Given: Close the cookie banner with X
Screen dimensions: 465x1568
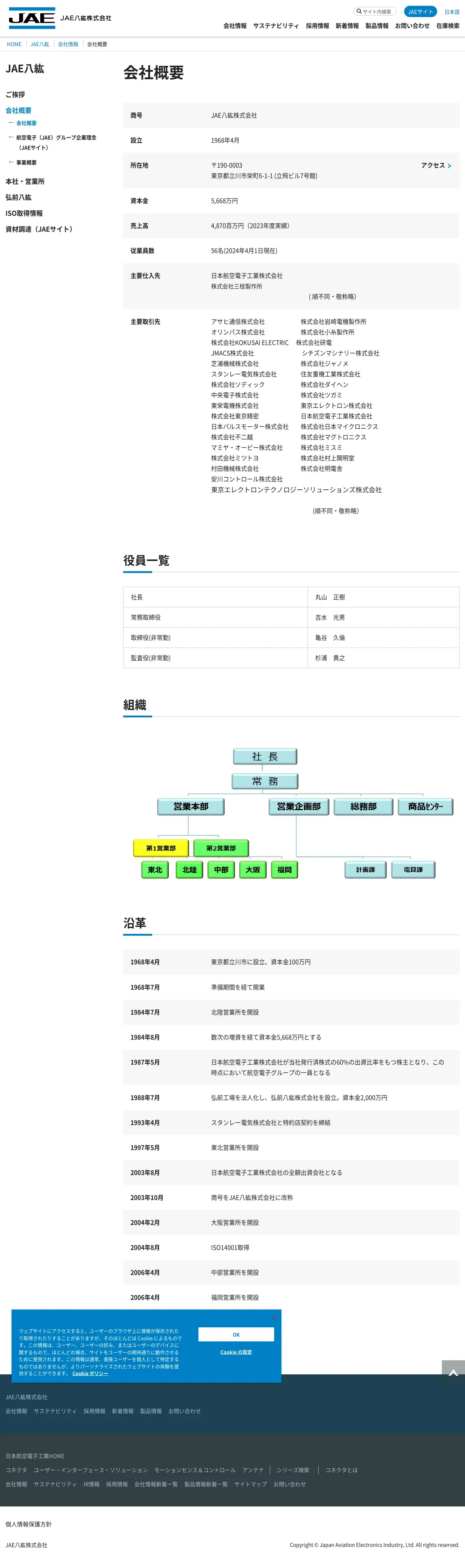Looking at the screenshot, I should [x=274, y=1318].
